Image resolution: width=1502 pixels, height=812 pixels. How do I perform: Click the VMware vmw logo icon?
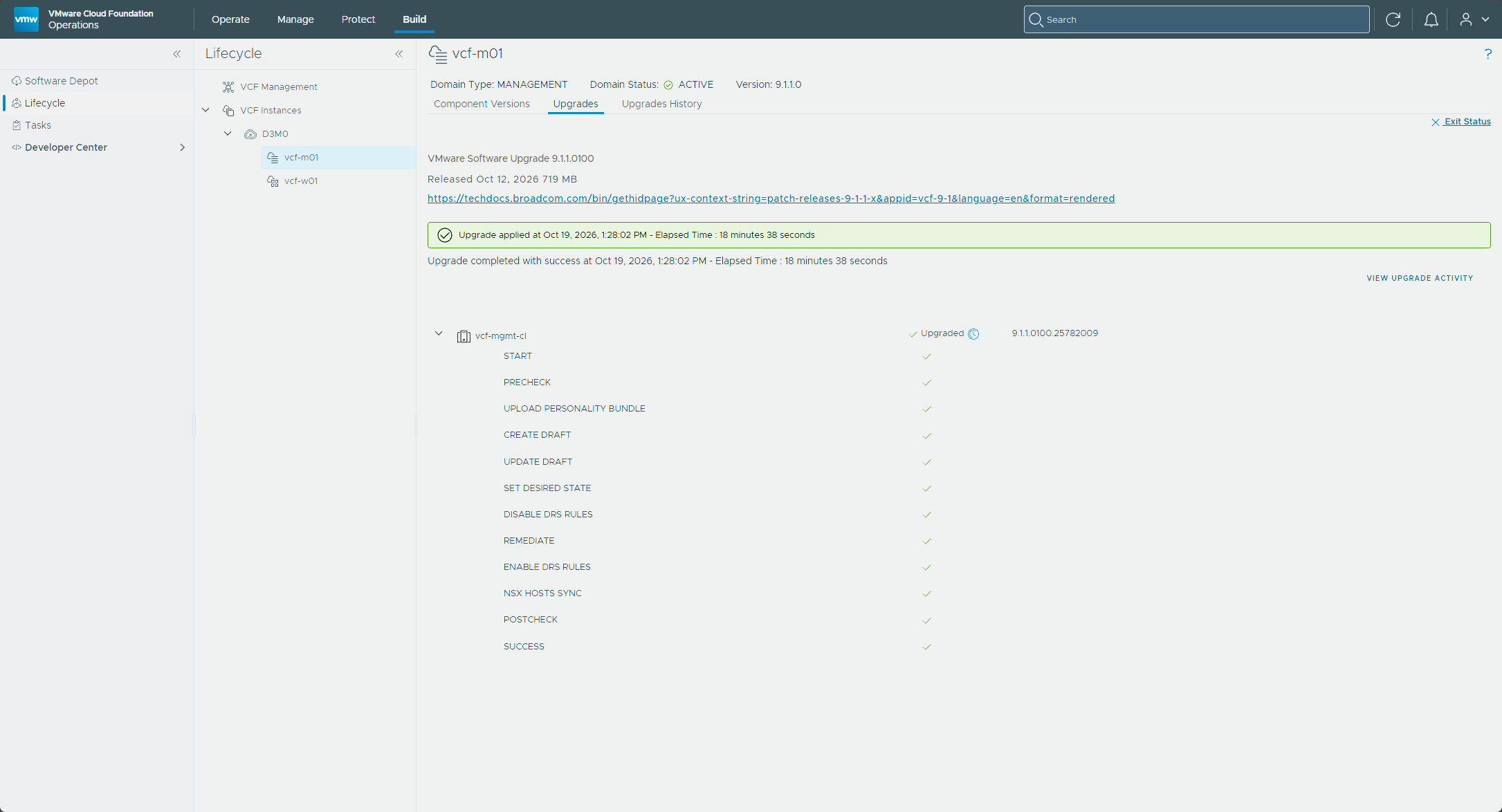(26, 19)
